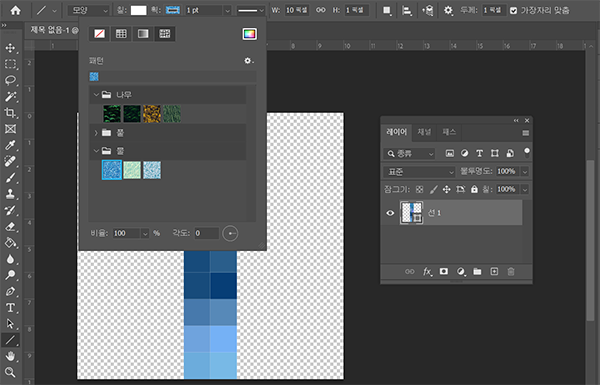
Task: Select the Eraser tool
Action: pyautogui.click(x=10, y=227)
